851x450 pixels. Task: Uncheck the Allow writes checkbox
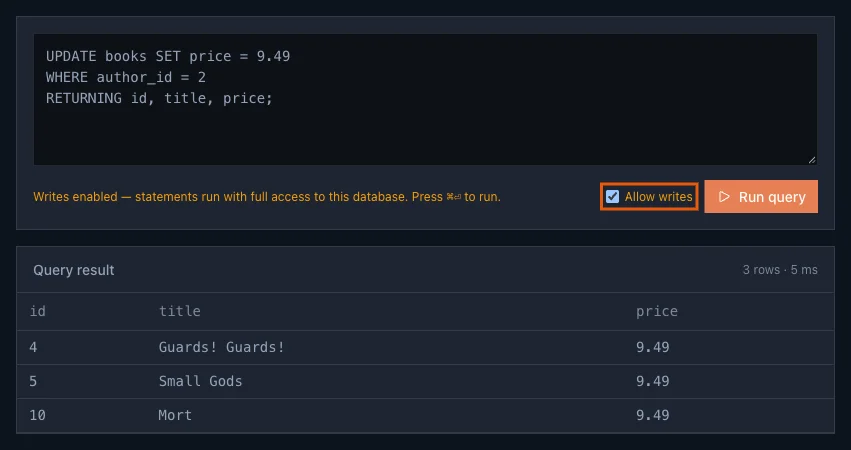pyautogui.click(x=612, y=197)
